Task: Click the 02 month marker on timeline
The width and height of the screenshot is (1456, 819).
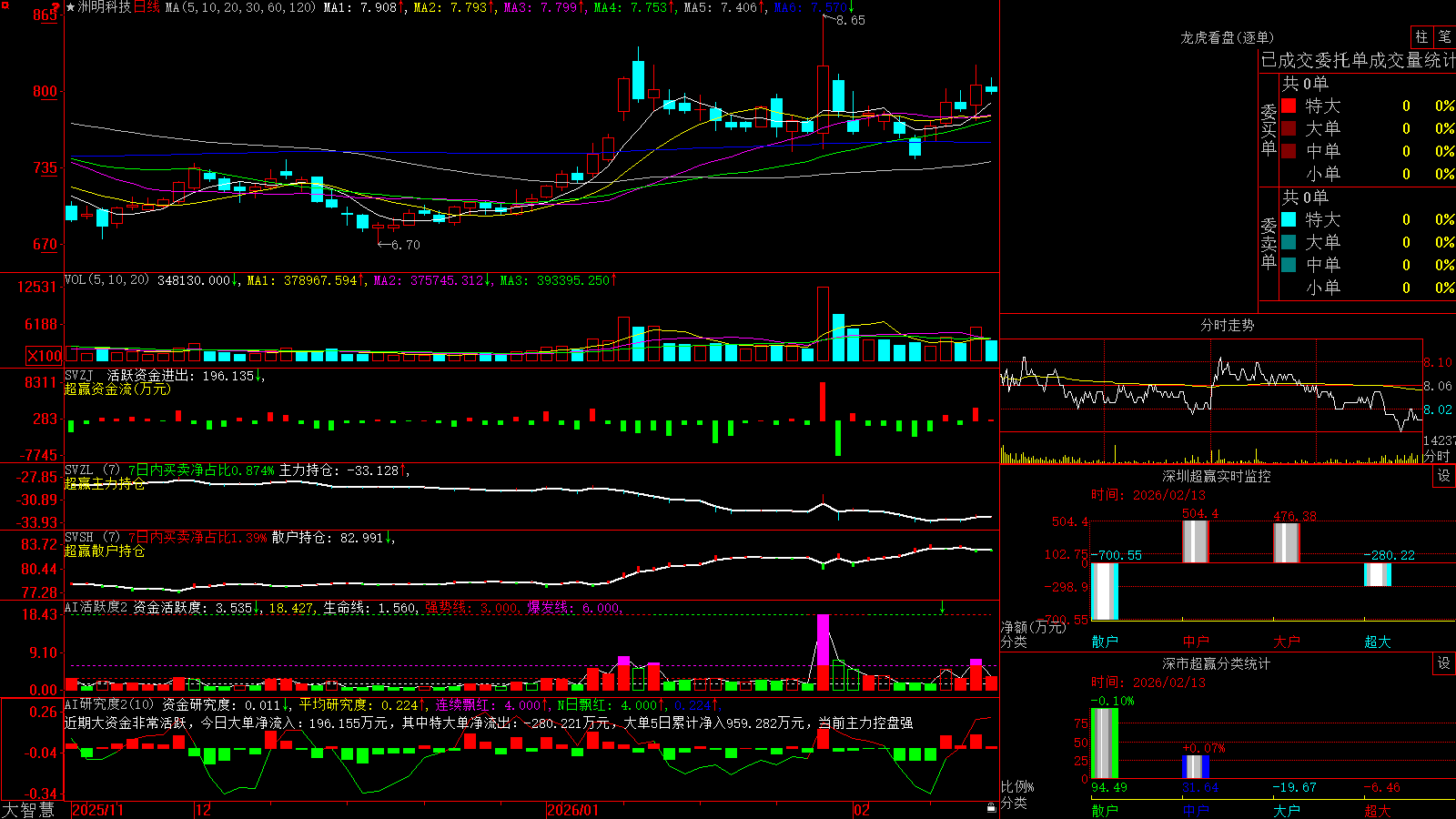Action: coord(862,810)
